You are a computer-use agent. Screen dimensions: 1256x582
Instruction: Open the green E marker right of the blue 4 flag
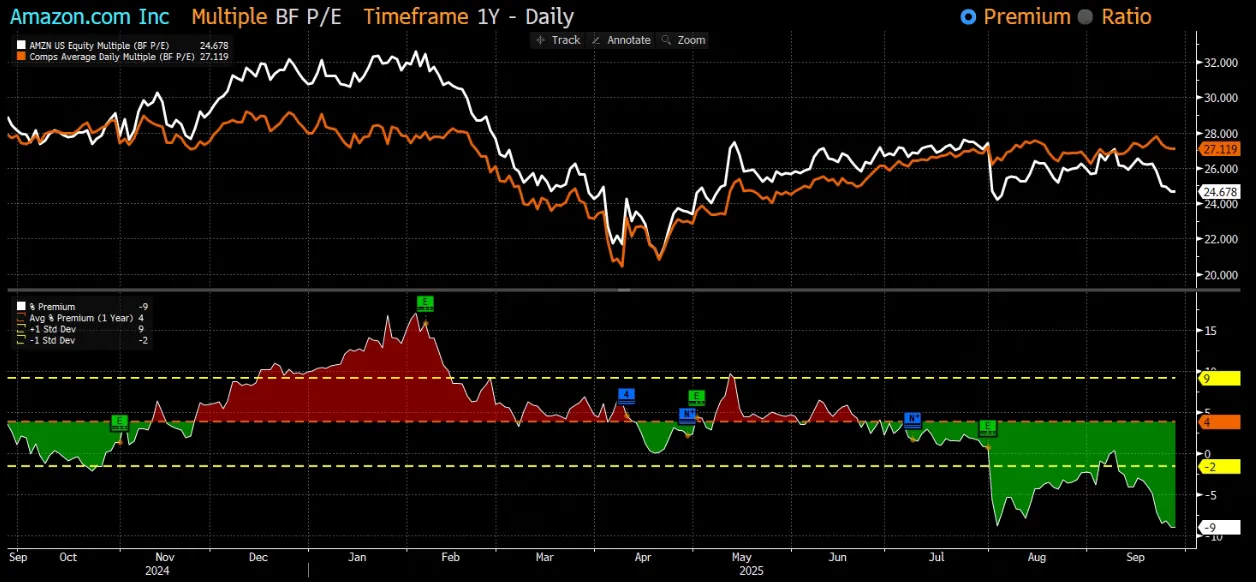[x=697, y=397]
